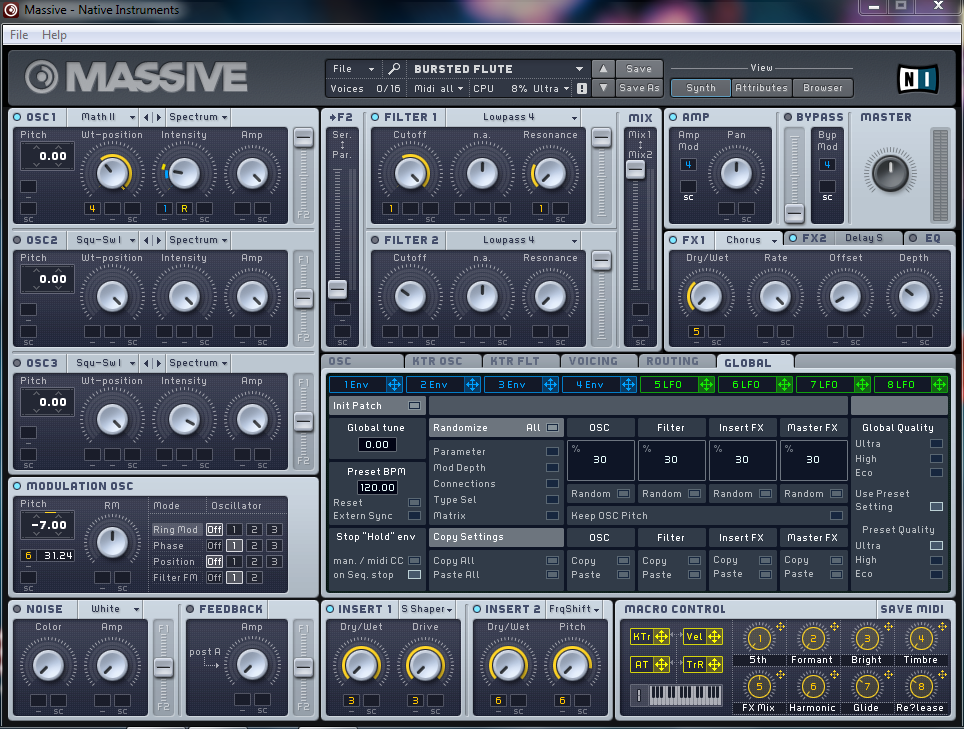Screen dimensions: 964x729
Task: Select Global Quality Ultra checkbox
Action: pos(936,444)
